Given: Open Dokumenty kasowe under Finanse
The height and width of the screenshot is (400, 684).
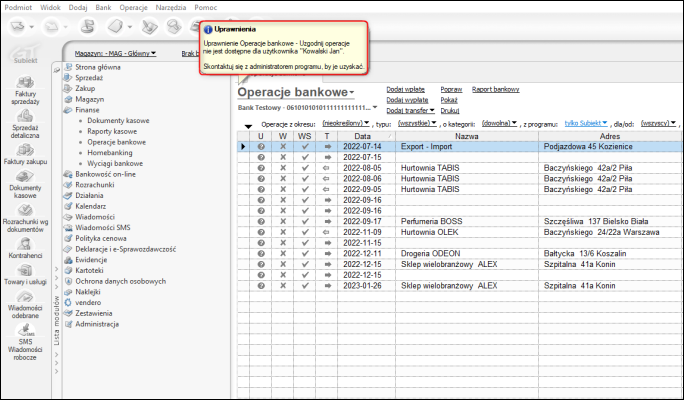Looking at the screenshot, I should pos(118,120).
